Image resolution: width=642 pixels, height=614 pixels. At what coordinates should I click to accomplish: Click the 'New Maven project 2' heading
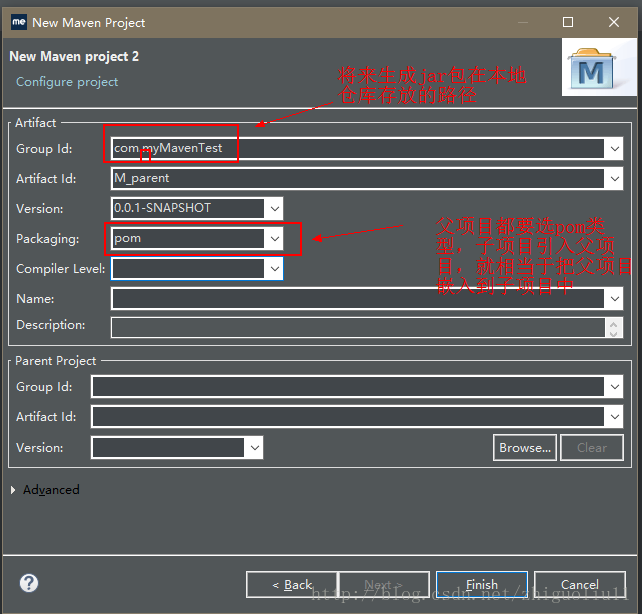click(74, 56)
